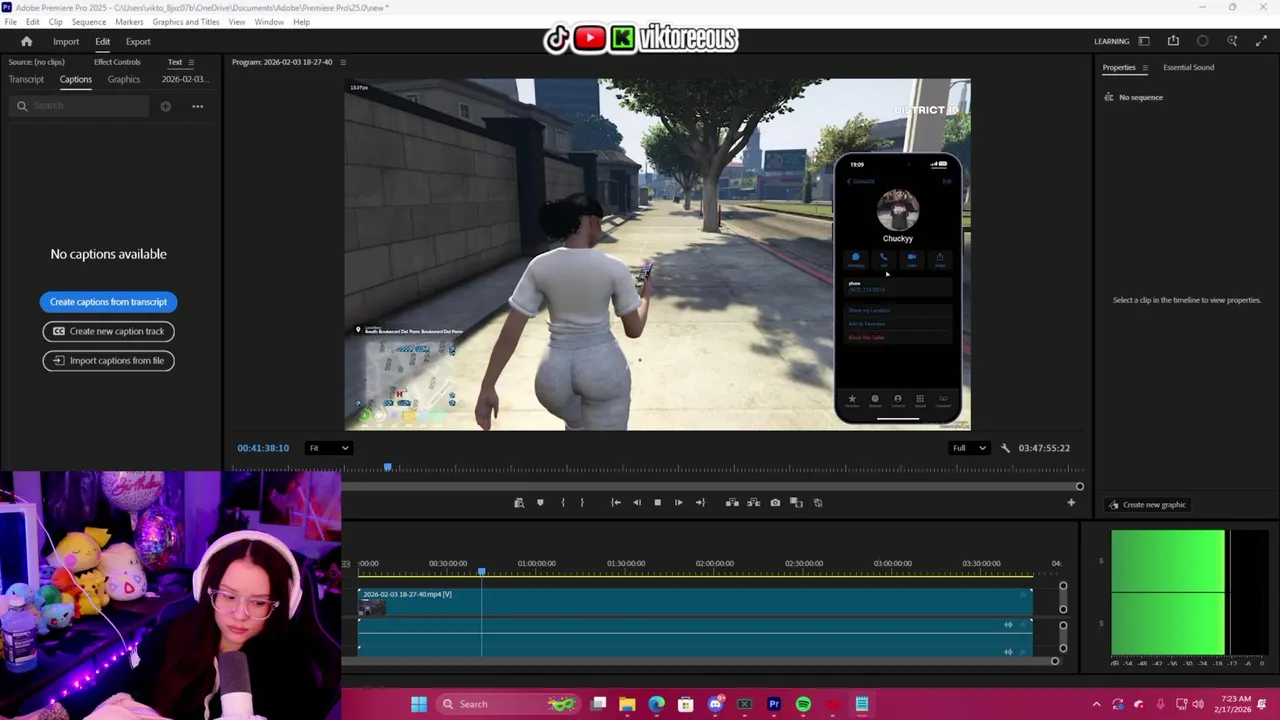Click the Mark In brace icon
The width and height of the screenshot is (1280, 720).
(563, 503)
